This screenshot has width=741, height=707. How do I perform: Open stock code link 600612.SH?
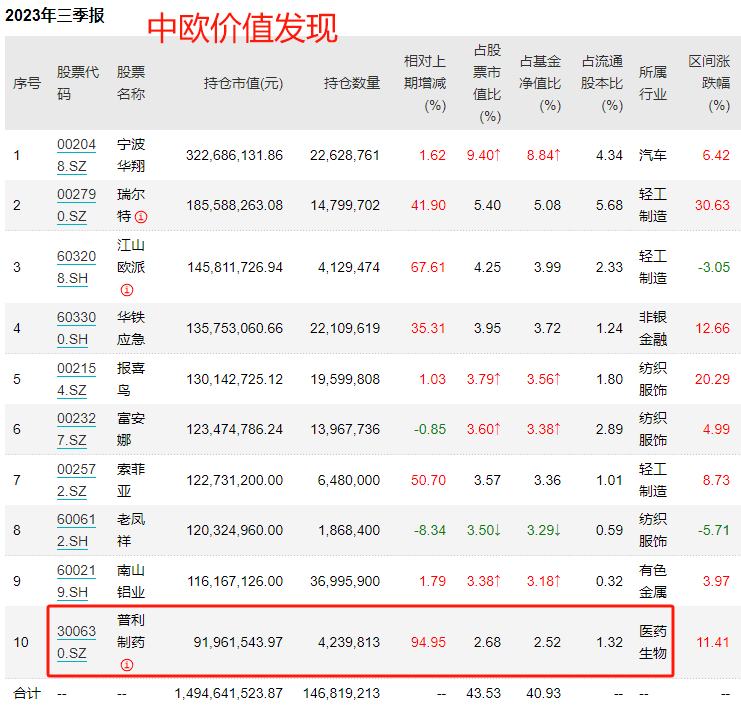pos(76,530)
